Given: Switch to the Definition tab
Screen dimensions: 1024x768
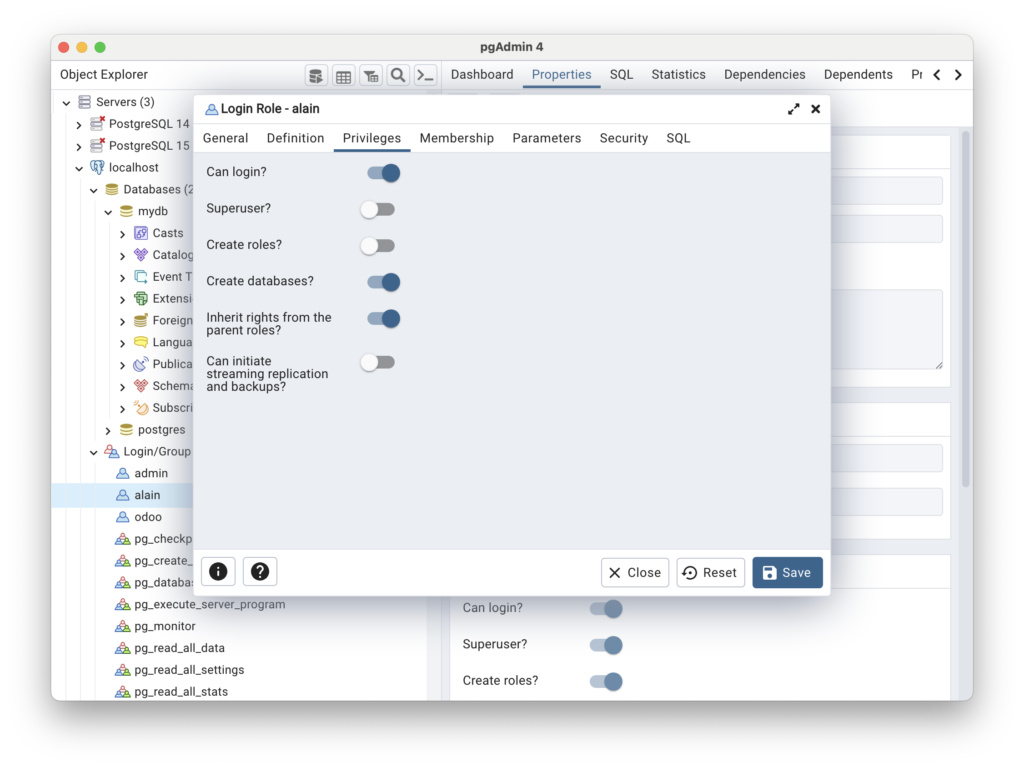Looking at the screenshot, I should click(x=295, y=138).
